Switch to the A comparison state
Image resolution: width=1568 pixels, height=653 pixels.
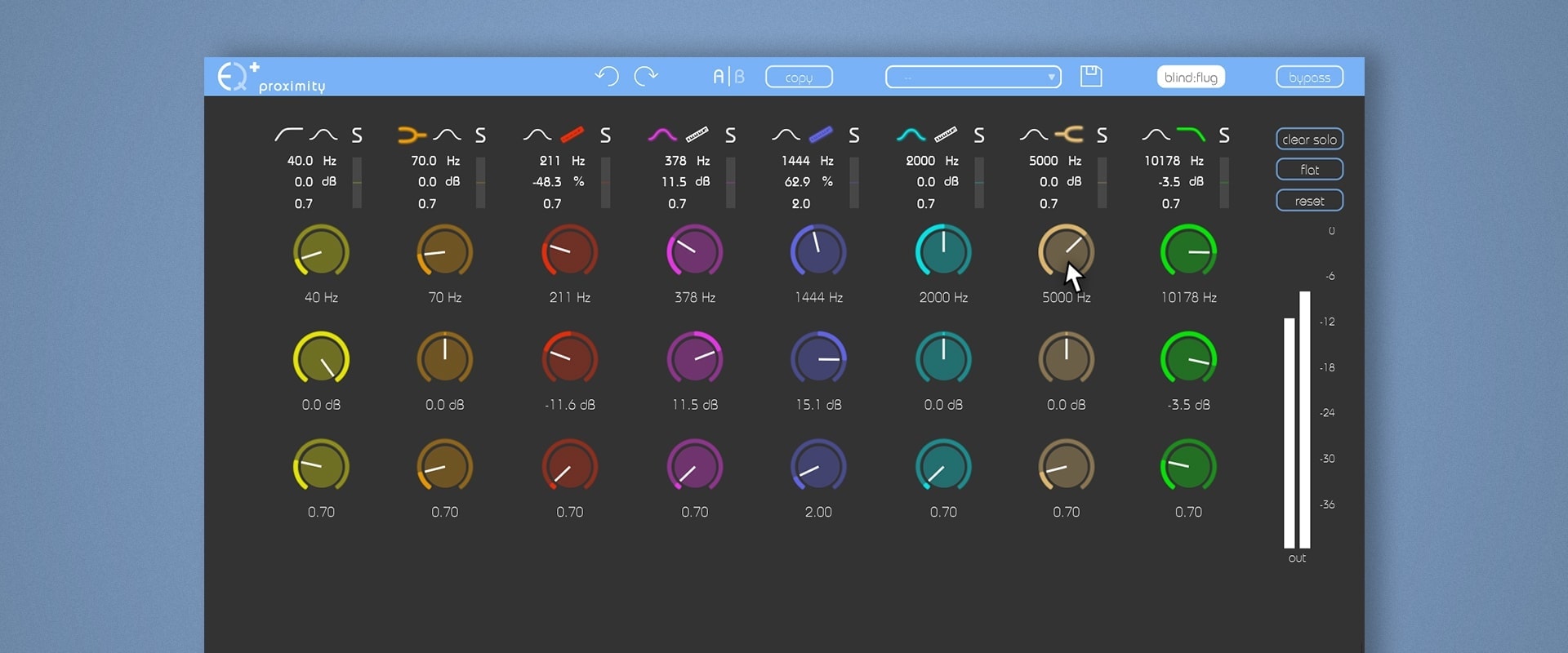(719, 77)
